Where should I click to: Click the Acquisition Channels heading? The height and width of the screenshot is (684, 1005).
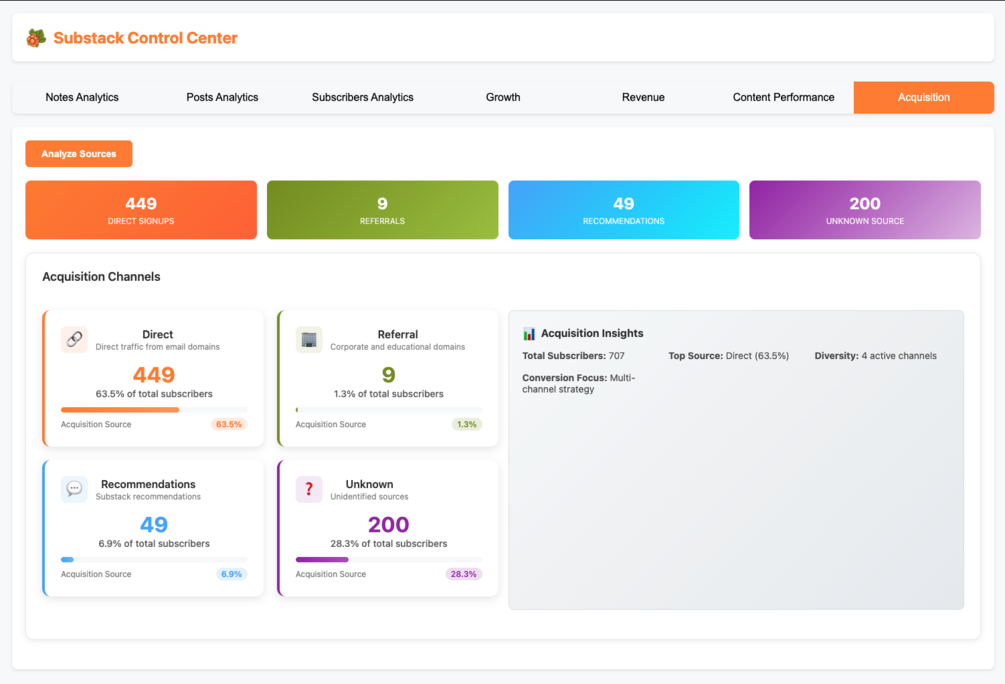(x=101, y=277)
